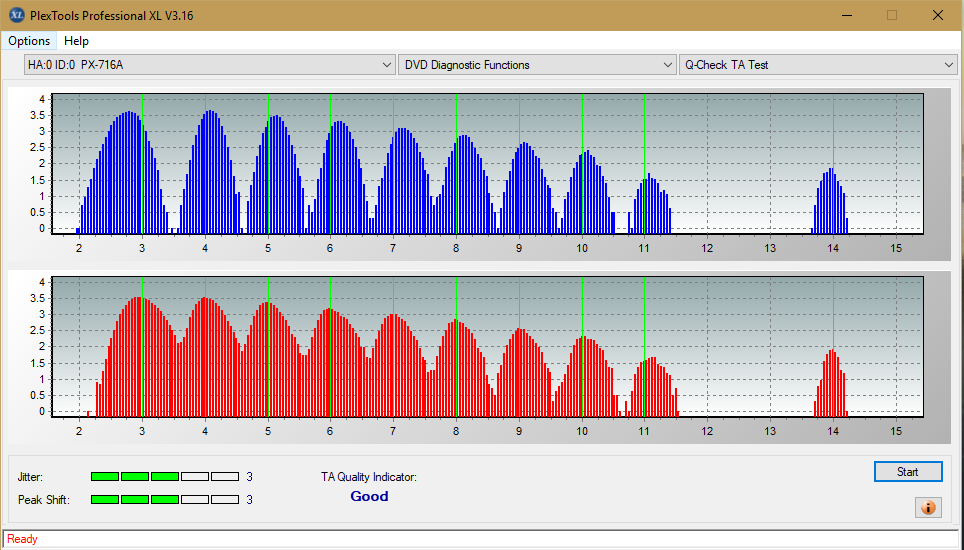964x550 pixels.
Task: Click the Peak Shift value 3
Action: (250, 500)
